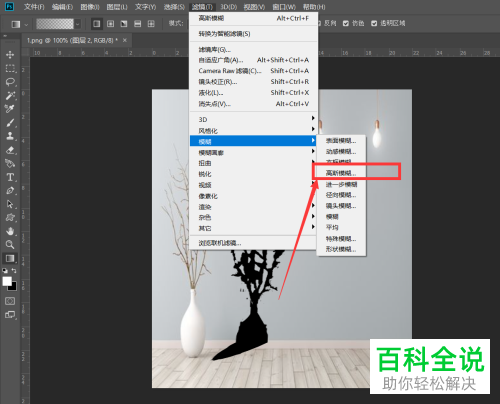Choose 液化(L)... liquify filter
Screen dimensions: 500x404
coord(252,93)
